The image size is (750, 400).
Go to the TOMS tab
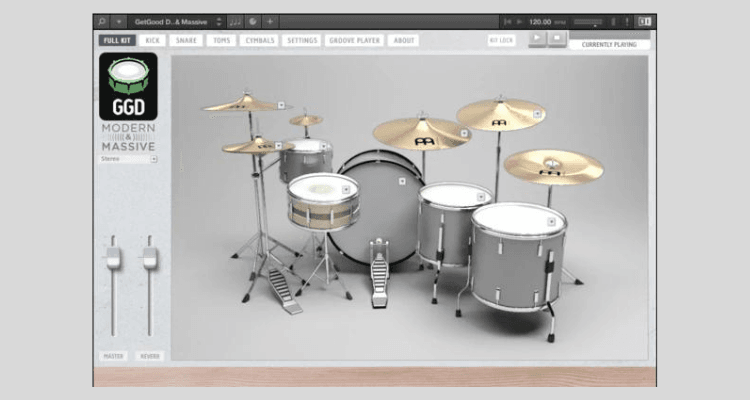221,40
